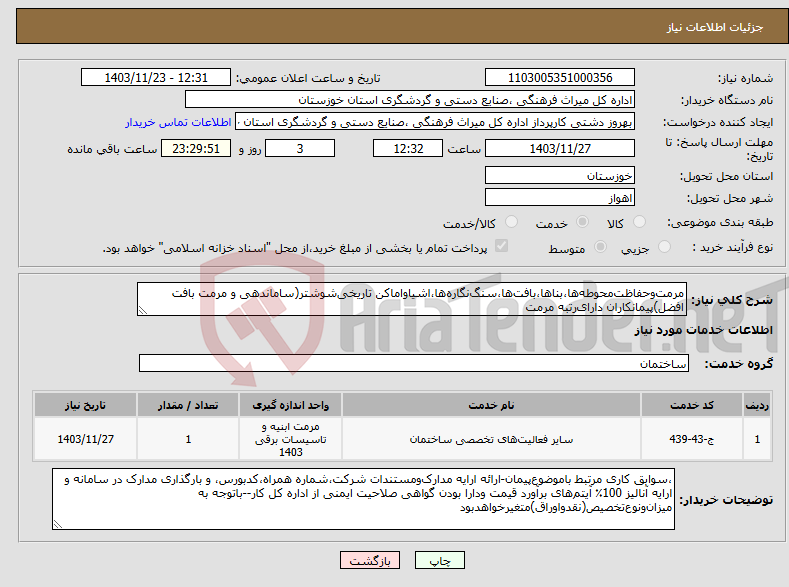The image size is (789, 587).
Task: Click the شماره نیاز label
Action: pos(745,78)
